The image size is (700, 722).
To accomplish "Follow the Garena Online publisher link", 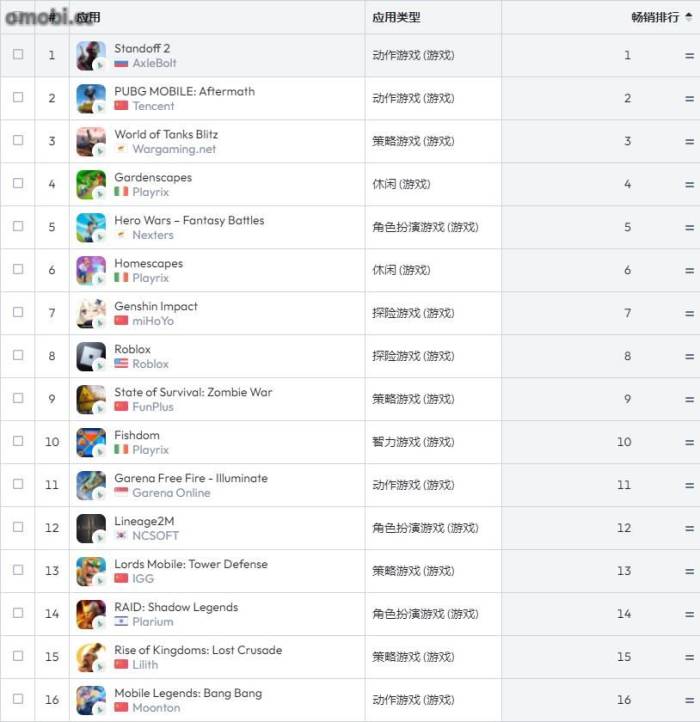I will (x=171, y=493).
